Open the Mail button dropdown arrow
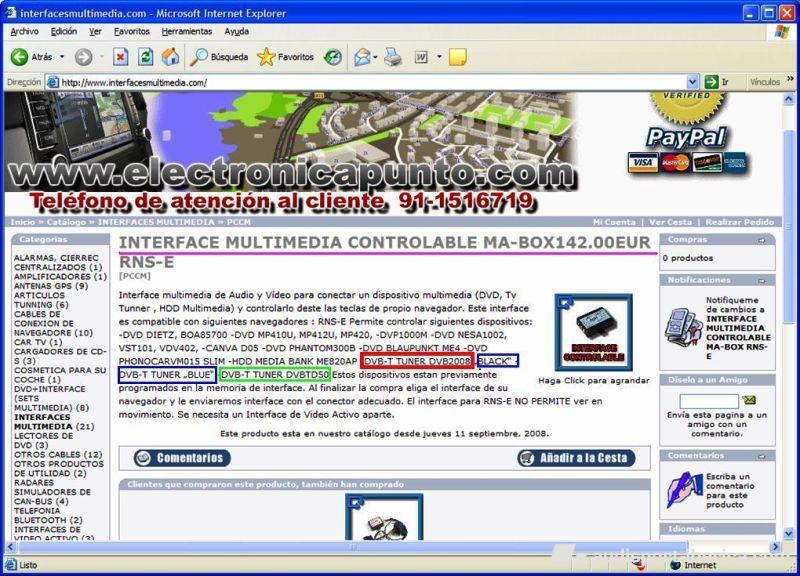800x576 pixels. [x=375, y=57]
